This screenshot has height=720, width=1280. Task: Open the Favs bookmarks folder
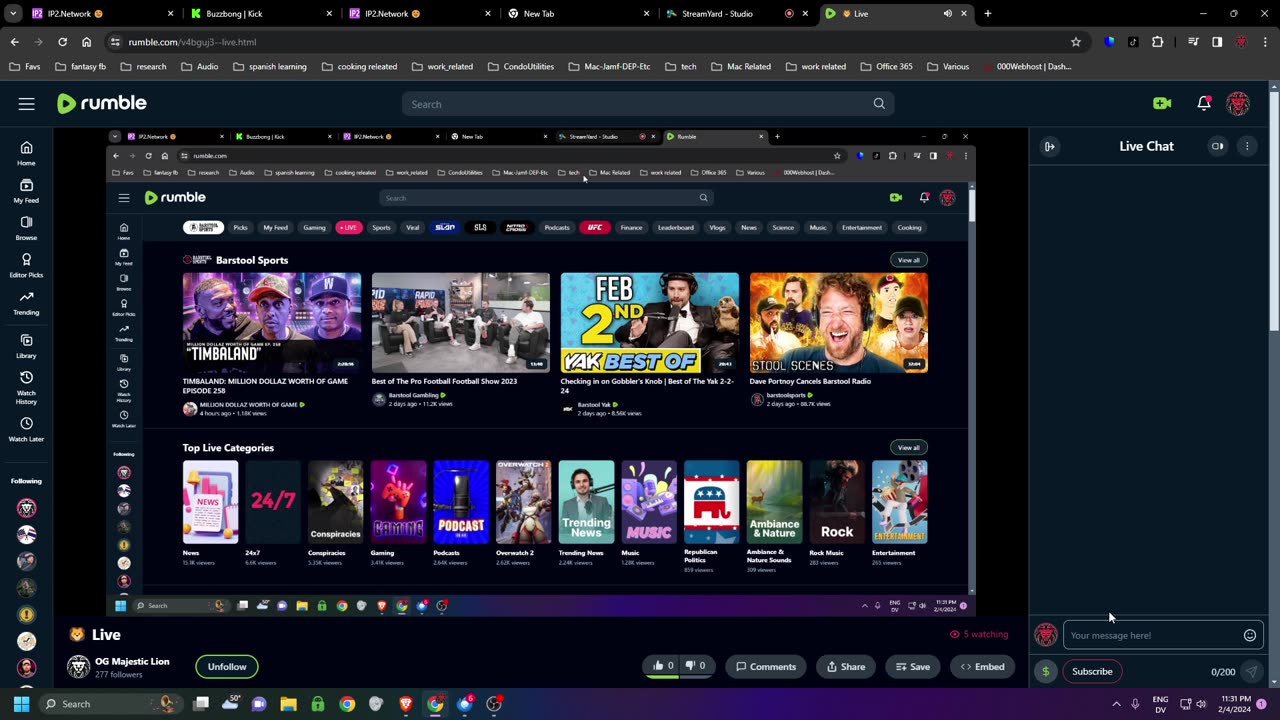pyautogui.click(x=26, y=67)
